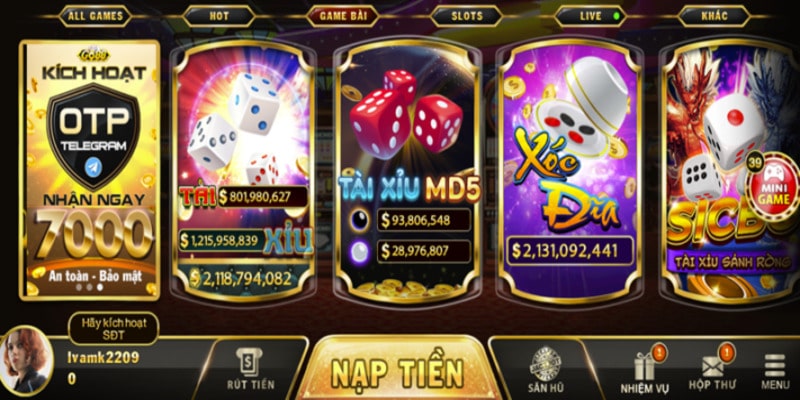Open the Xóc Đĩa game card
Viewport: 800px width, 400px height.
569,170
